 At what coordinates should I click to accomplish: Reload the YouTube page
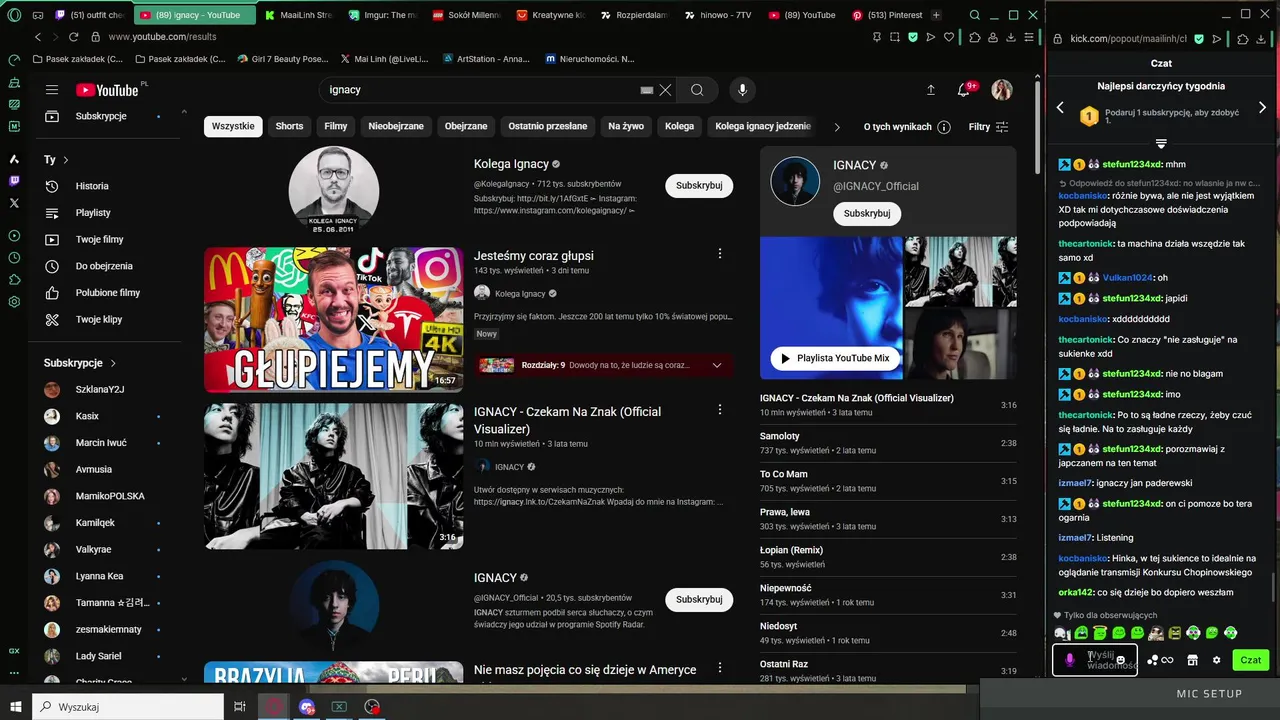click(x=73, y=37)
